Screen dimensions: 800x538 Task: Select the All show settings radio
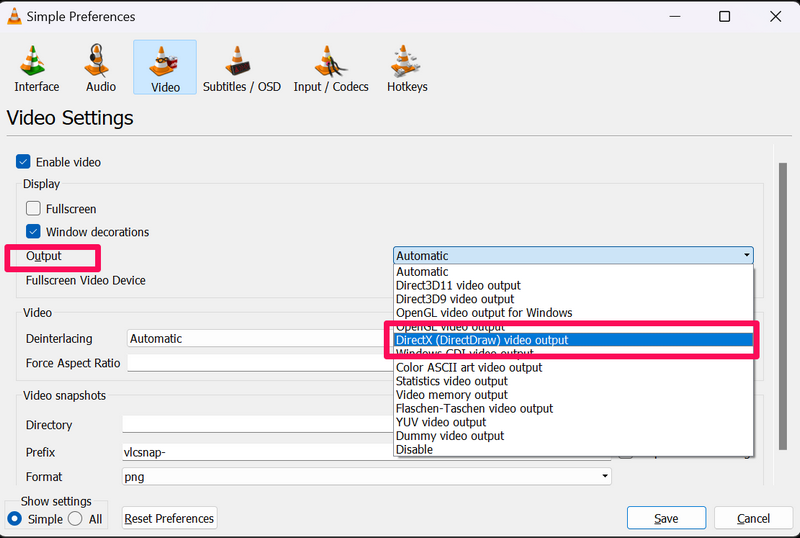75,519
